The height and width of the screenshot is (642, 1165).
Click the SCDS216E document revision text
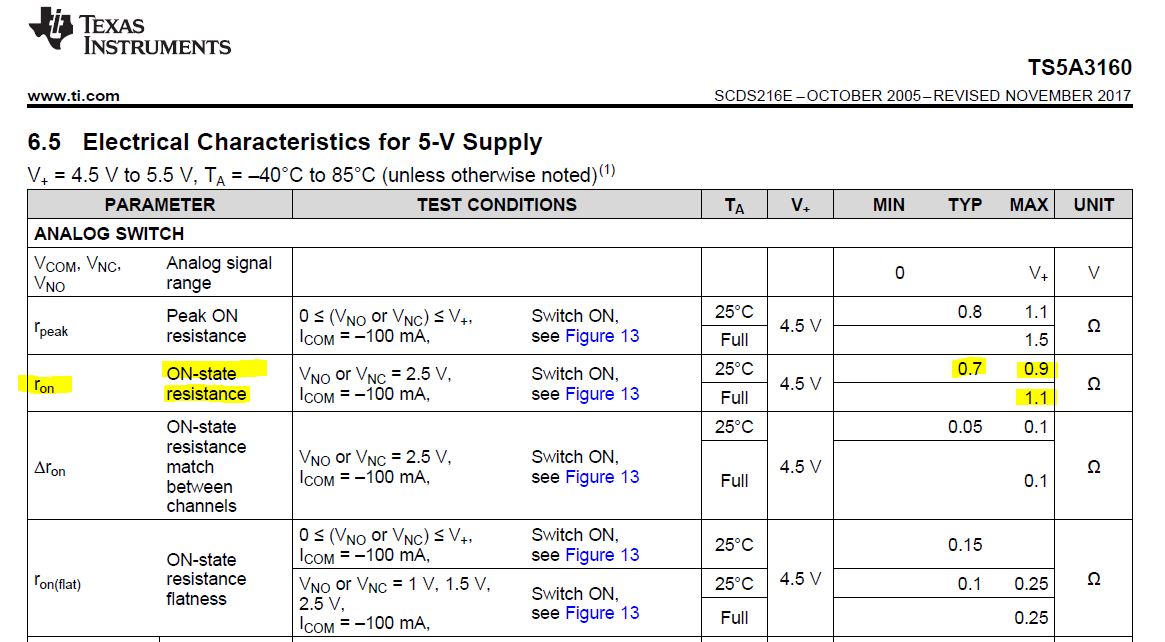922,96
